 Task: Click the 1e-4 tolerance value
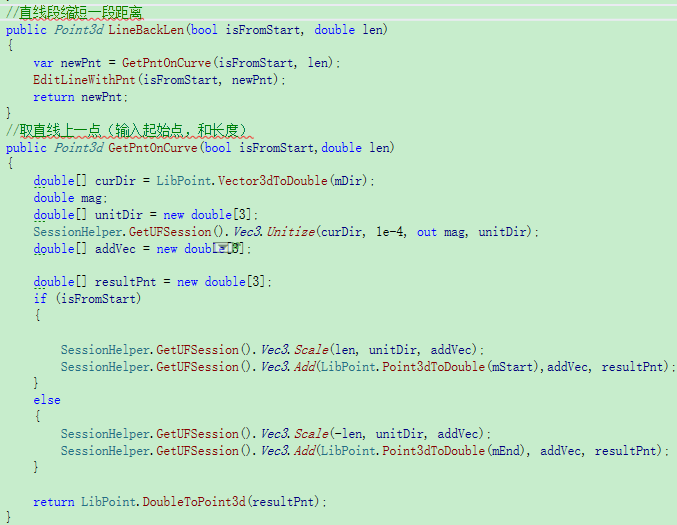tap(390, 232)
